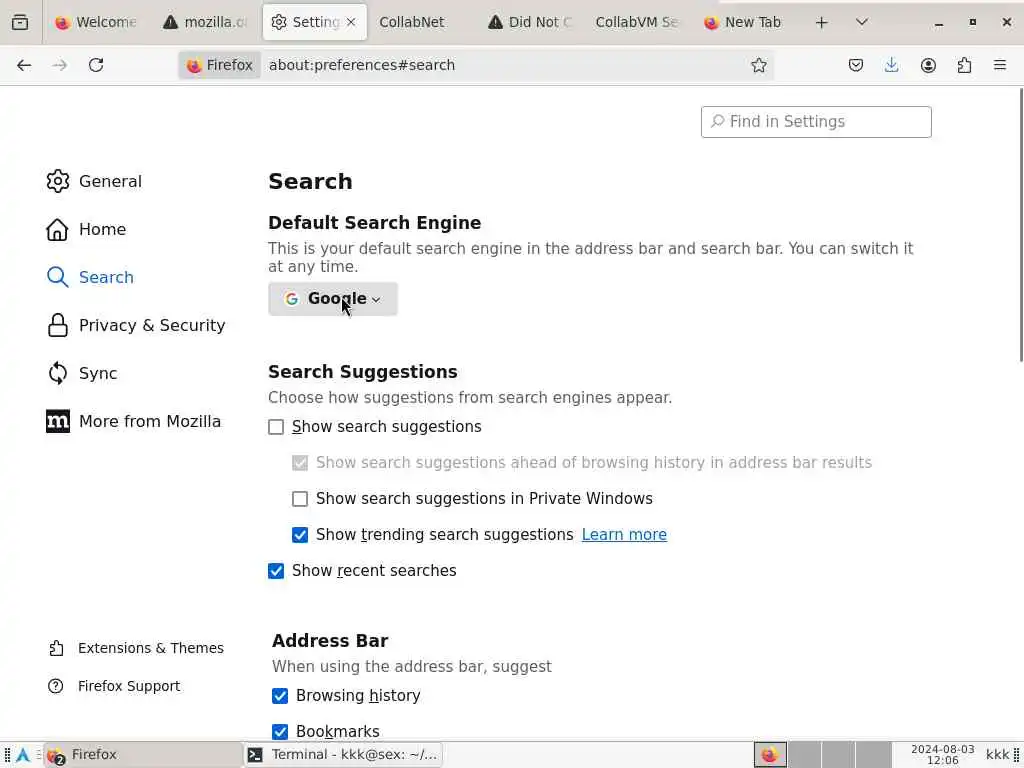Reload the current page

pos(96,65)
